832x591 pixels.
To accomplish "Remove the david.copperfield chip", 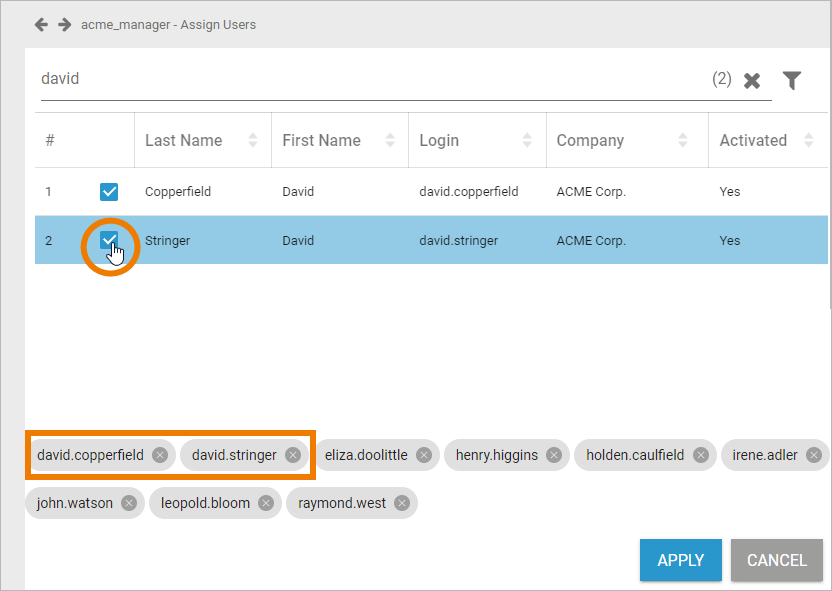I will click(x=160, y=455).
